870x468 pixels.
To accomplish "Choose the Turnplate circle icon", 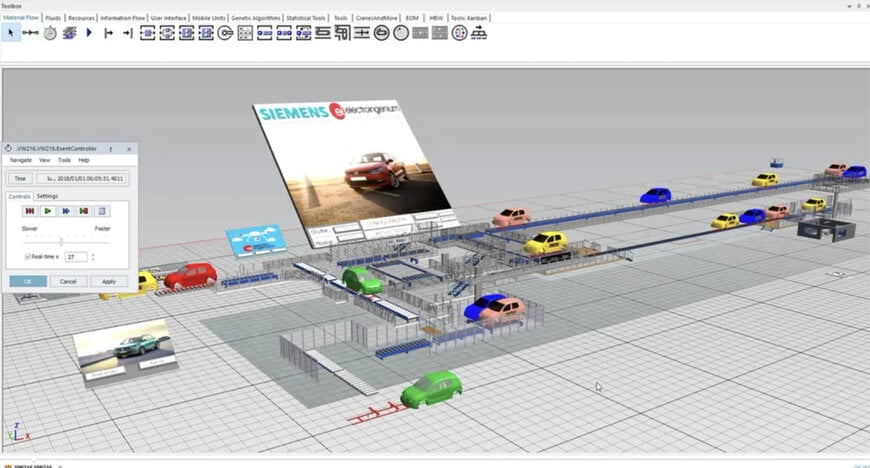I will (401, 33).
